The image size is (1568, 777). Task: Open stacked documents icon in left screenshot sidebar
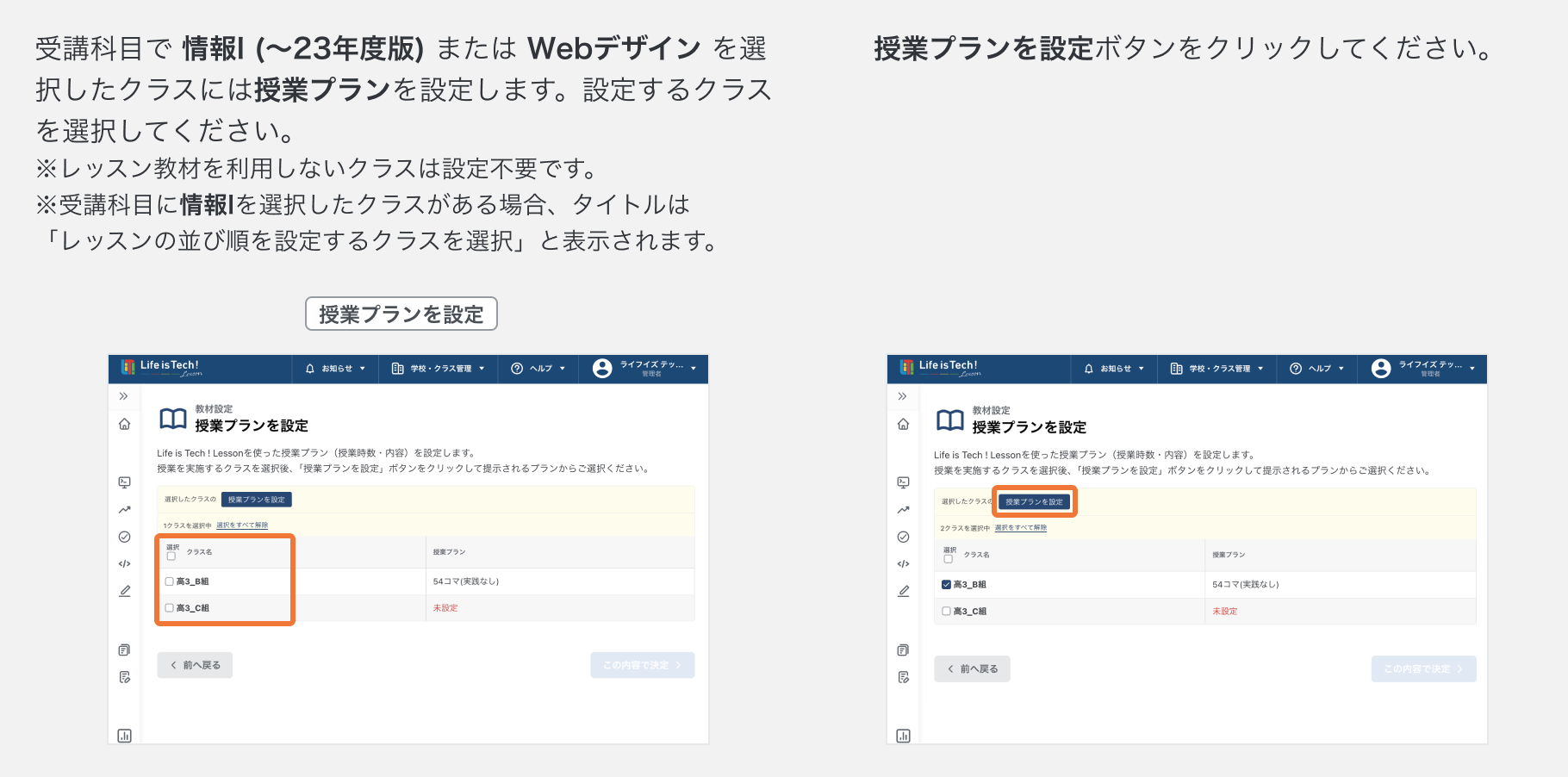click(124, 650)
